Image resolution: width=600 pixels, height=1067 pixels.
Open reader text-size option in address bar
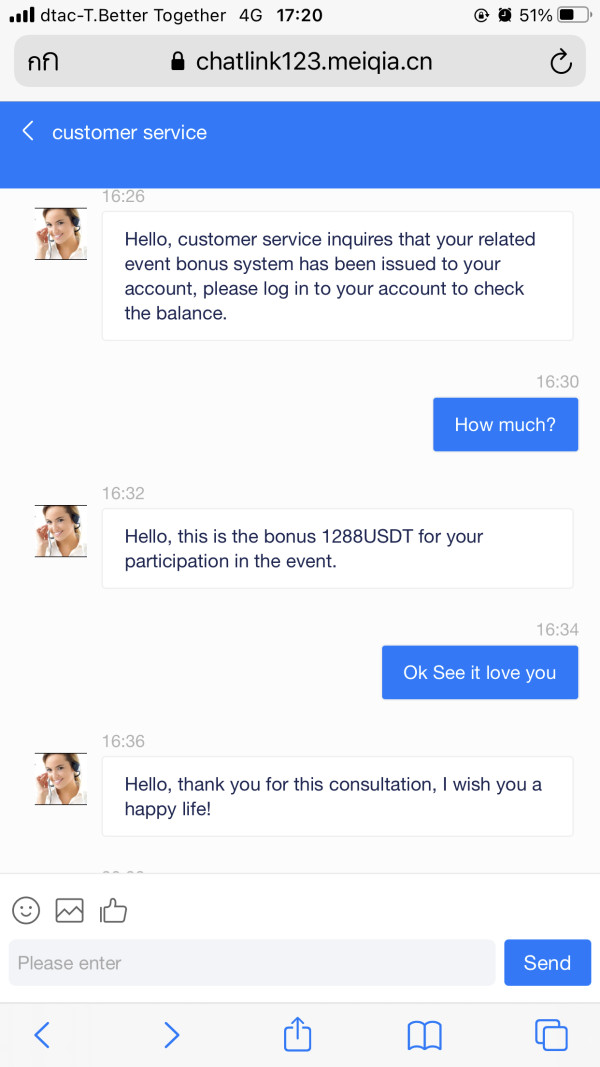pyautogui.click(x=43, y=62)
